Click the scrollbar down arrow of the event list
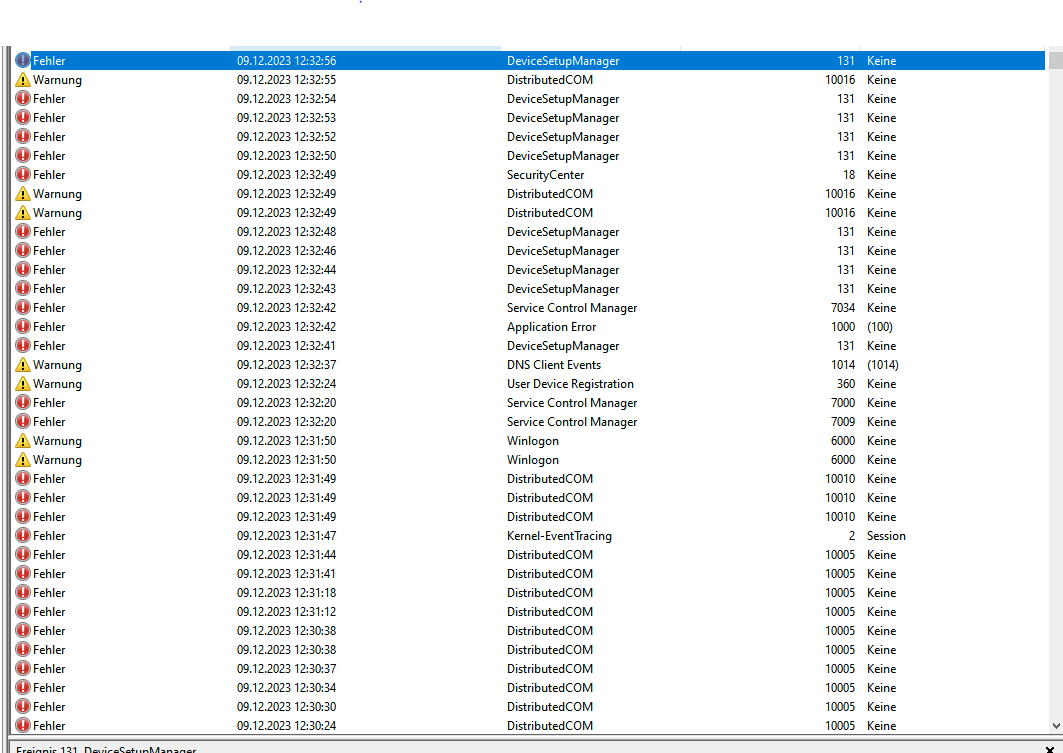Image resolution: width=1063 pixels, height=753 pixels. (x=1056, y=725)
